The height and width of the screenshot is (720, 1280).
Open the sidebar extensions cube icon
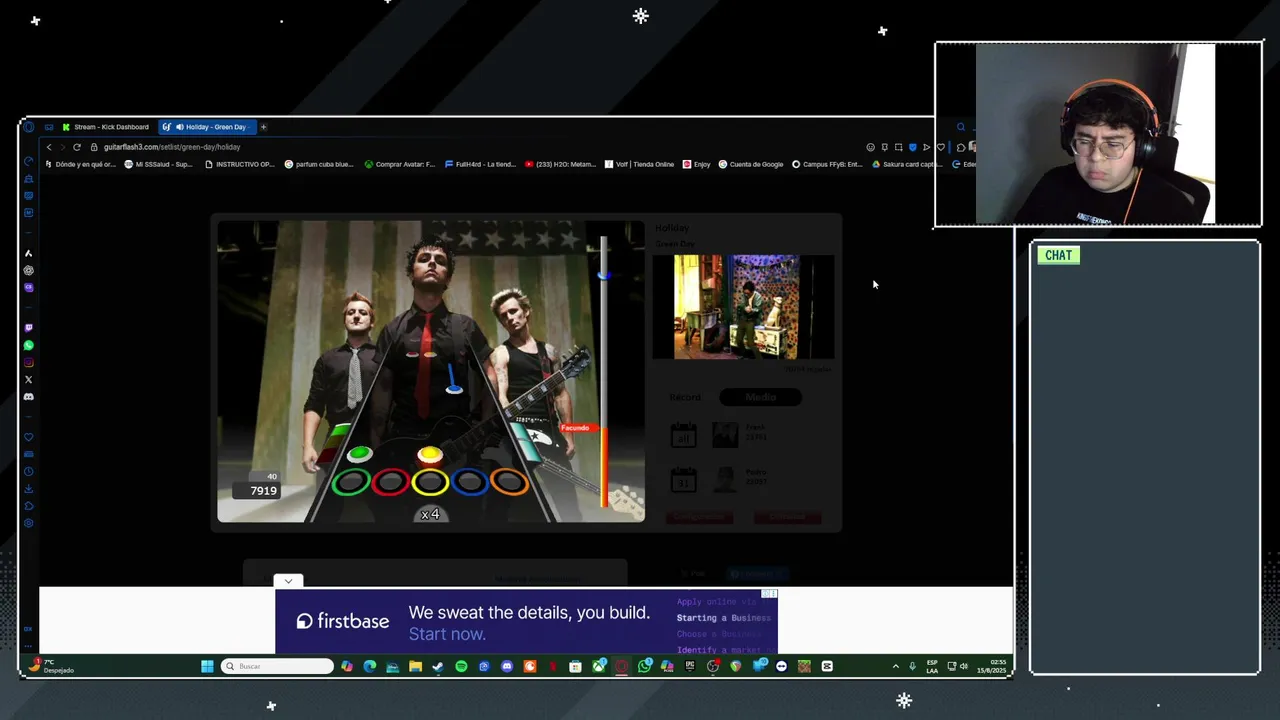point(28,506)
